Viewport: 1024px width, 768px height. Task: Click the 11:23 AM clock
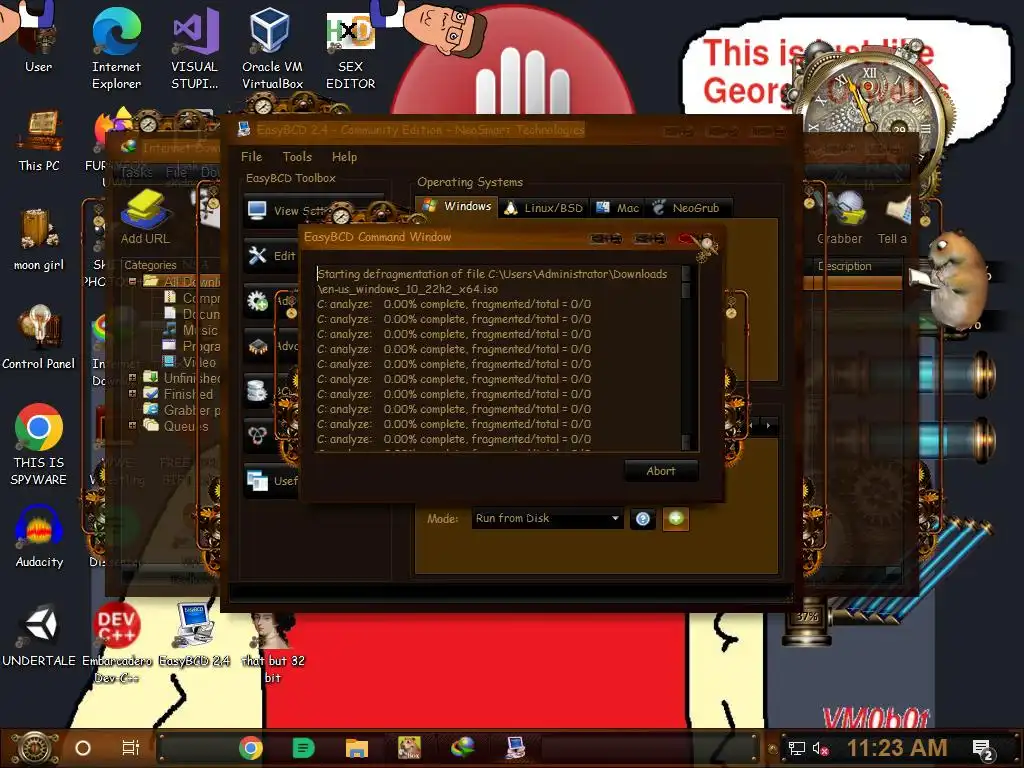(x=897, y=748)
